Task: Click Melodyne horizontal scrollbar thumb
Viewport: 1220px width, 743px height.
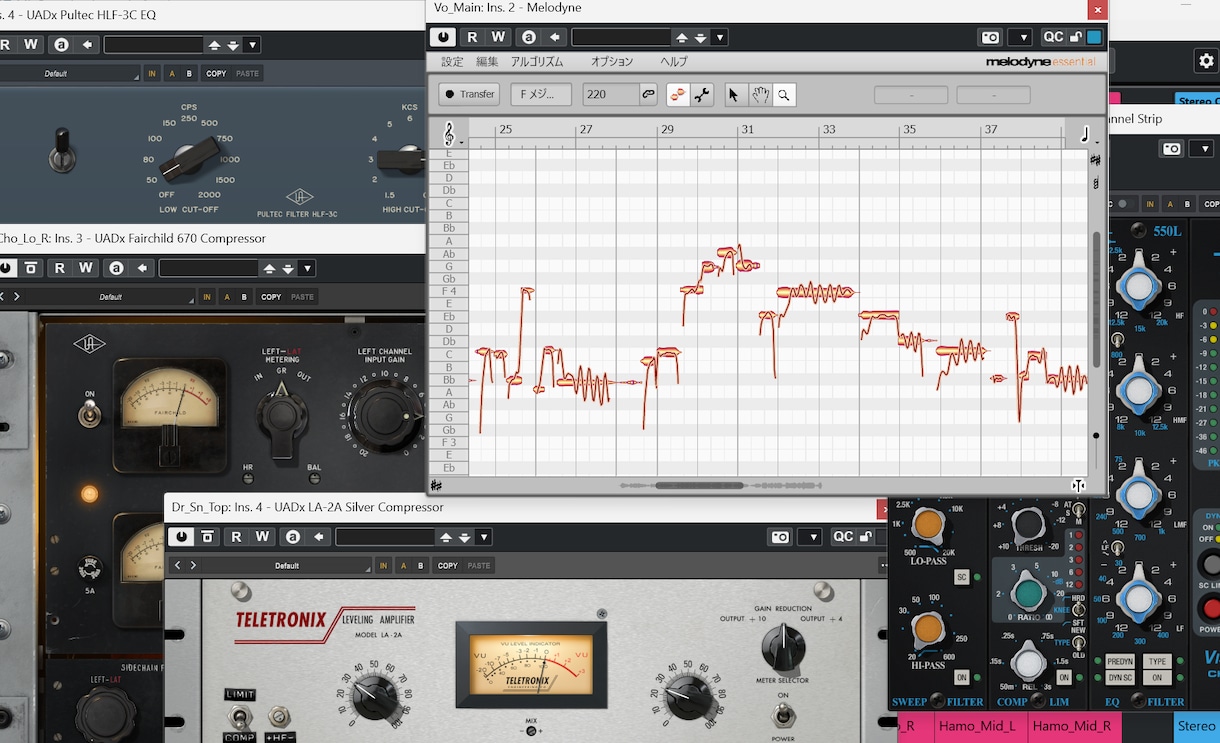Action: coord(699,485)
